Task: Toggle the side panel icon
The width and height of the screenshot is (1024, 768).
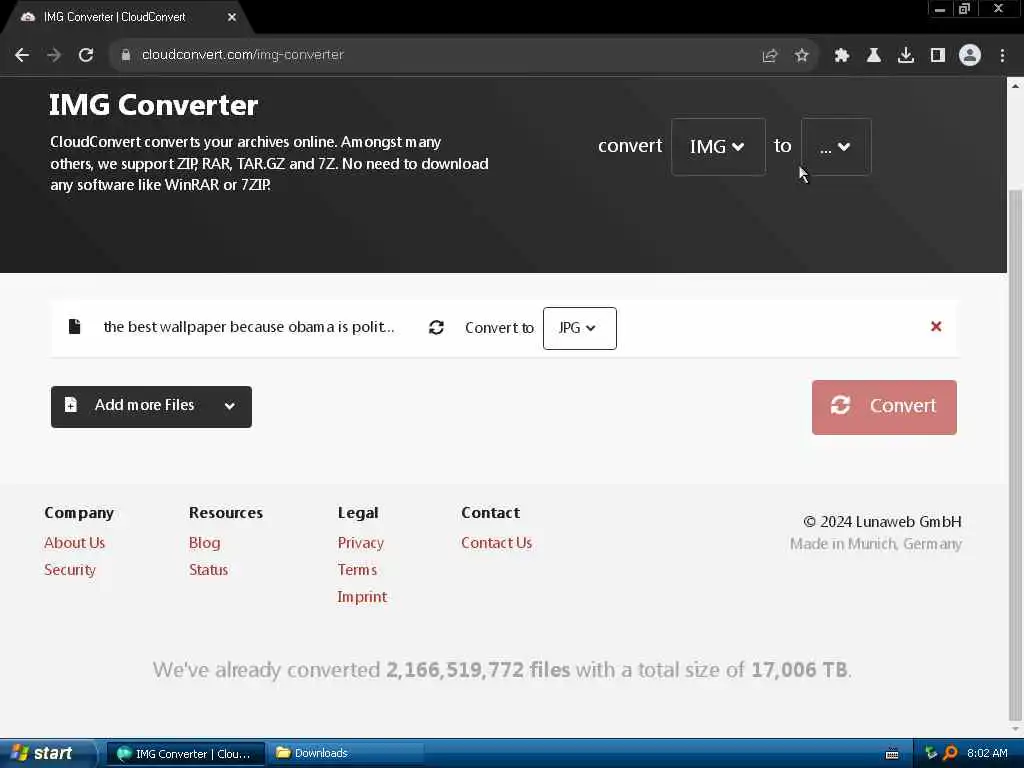Action: (938, 56)
